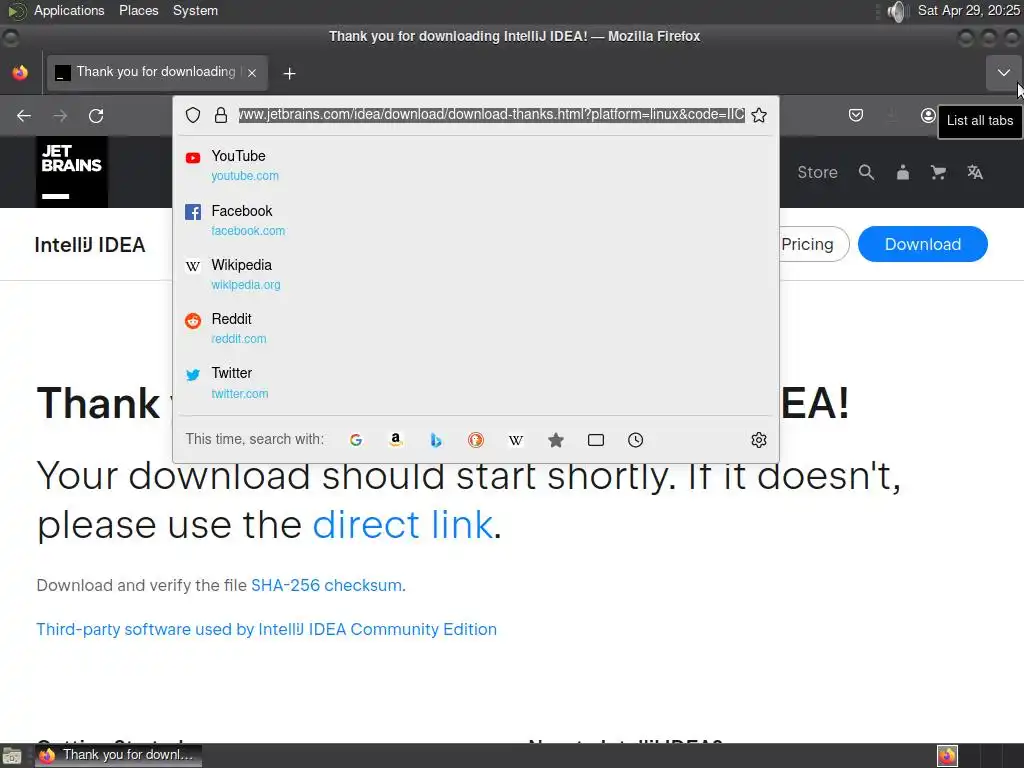Save page to Pocket
1024x768 pixels.
(856, 116)
